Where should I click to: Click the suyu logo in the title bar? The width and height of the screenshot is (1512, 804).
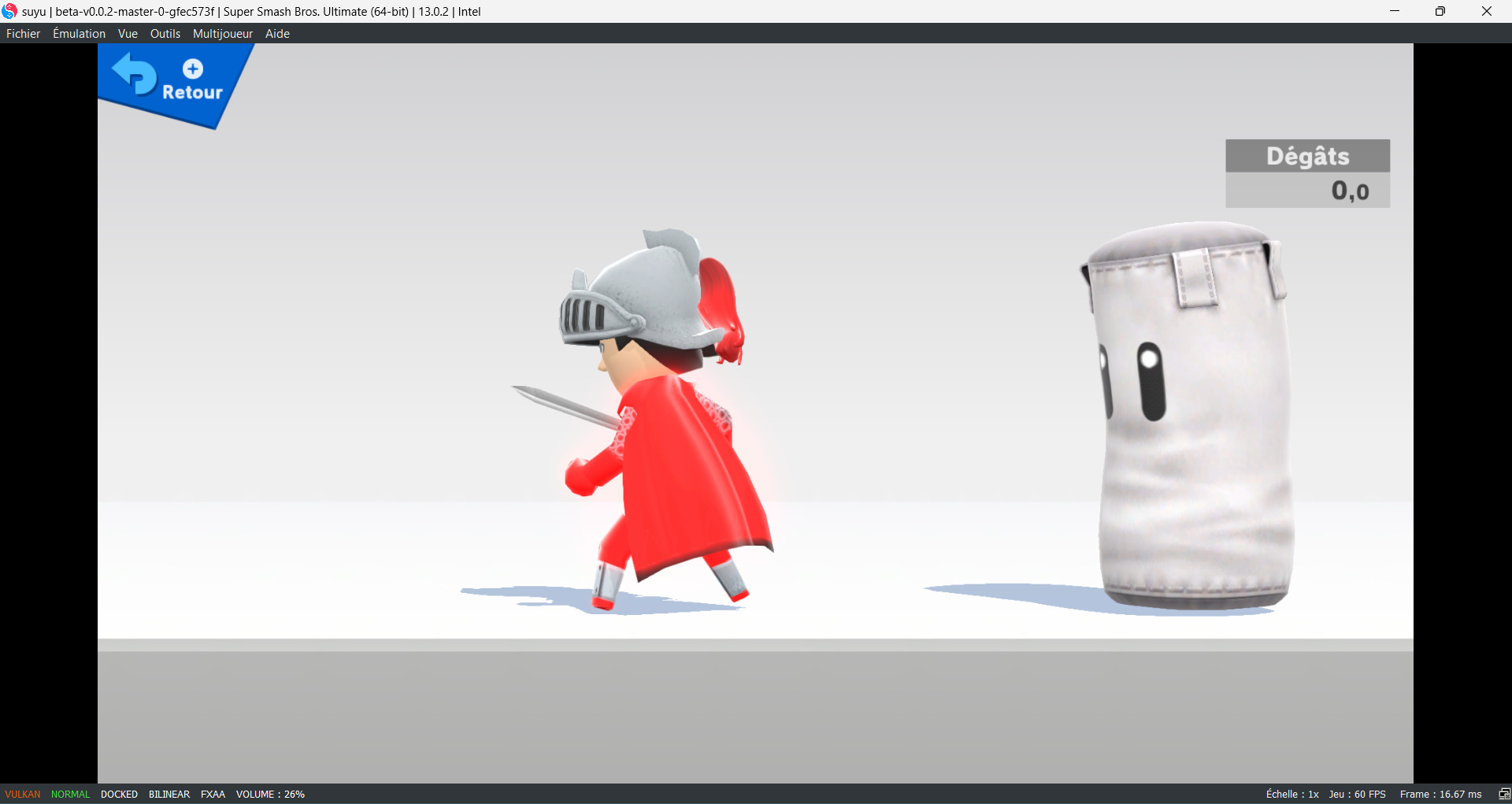tap(10, 11)
